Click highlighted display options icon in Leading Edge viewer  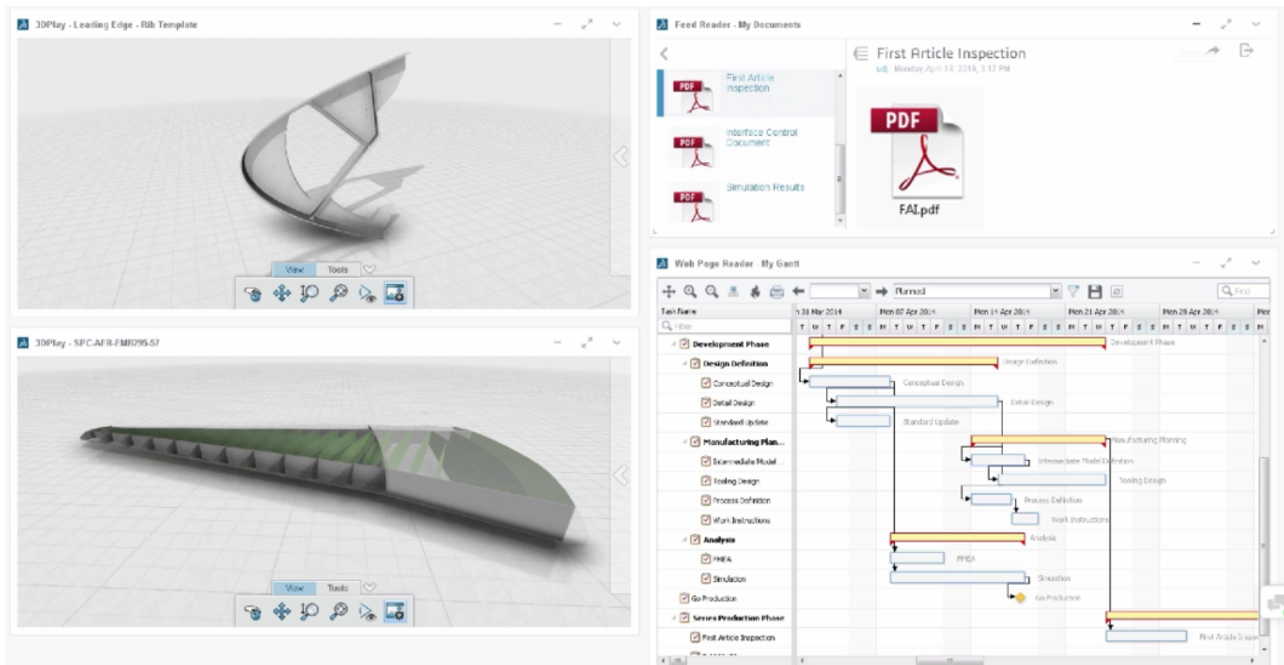click(x=395, y=294)
